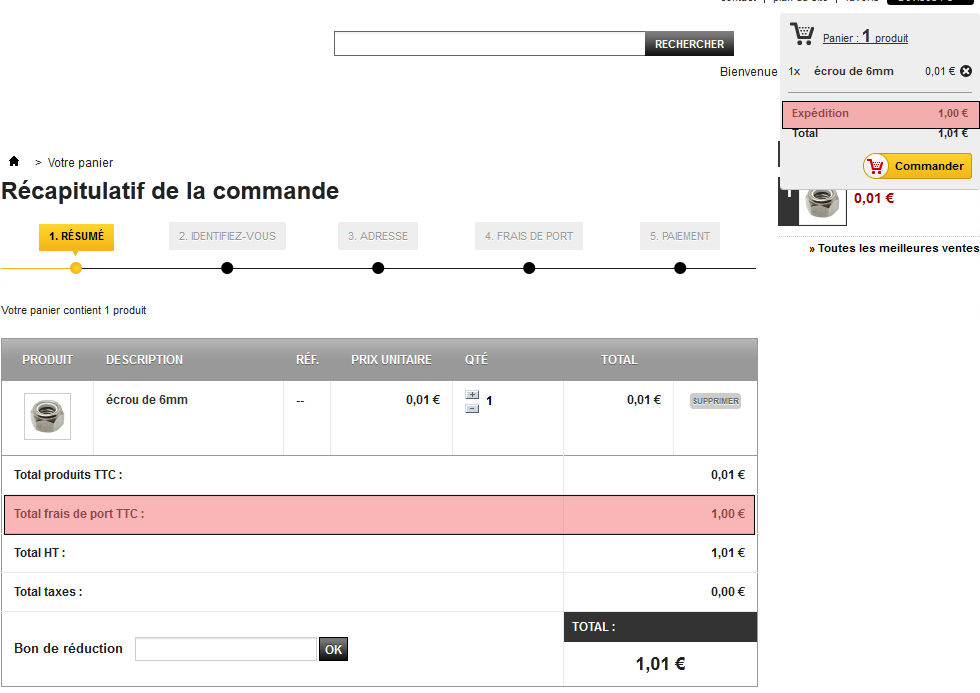Viewport: 980px width, 693px height.
Task: Click the progress dot under Adresse
Action: (378, 268)
